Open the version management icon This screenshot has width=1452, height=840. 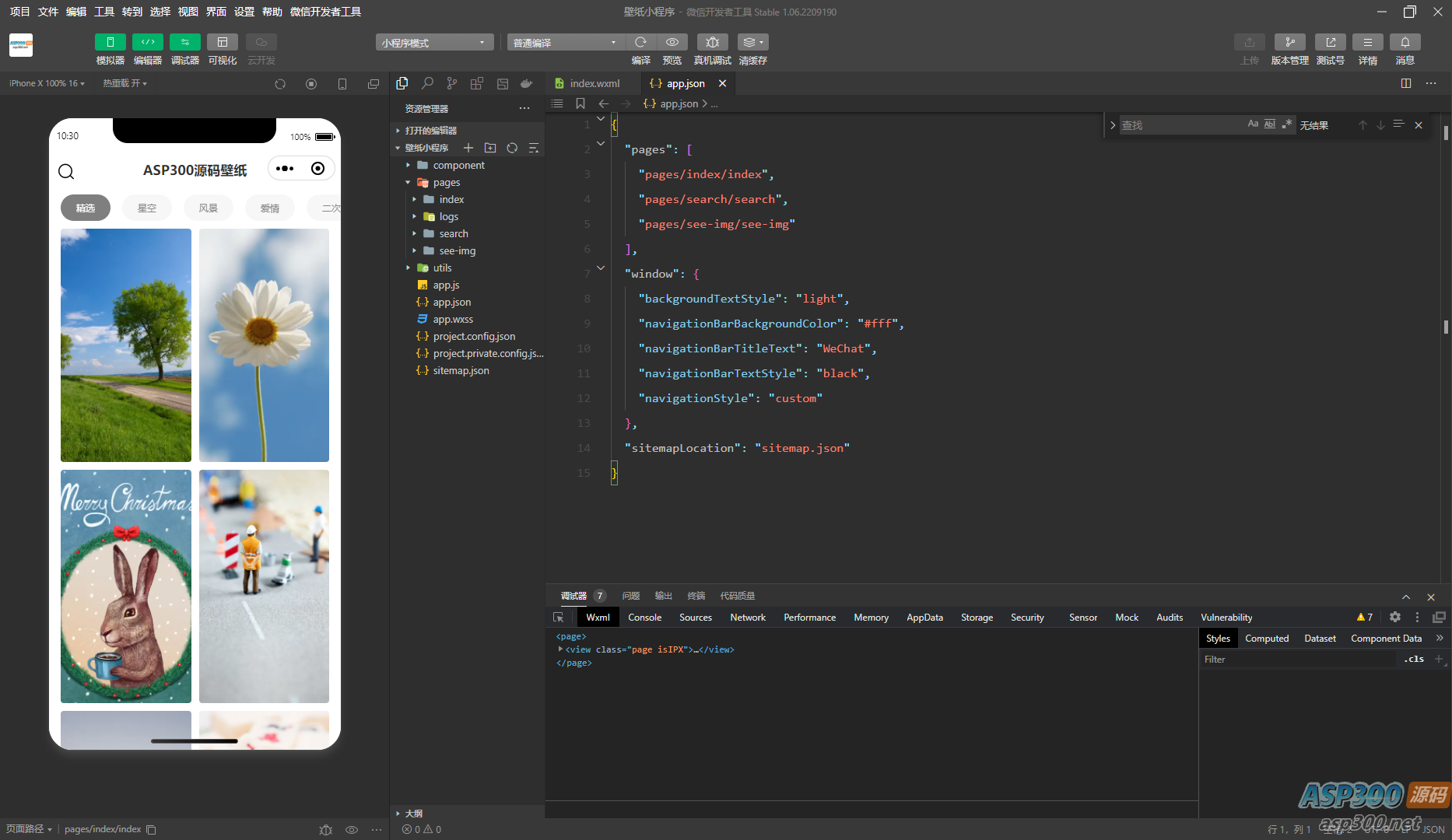[1289, 42]
